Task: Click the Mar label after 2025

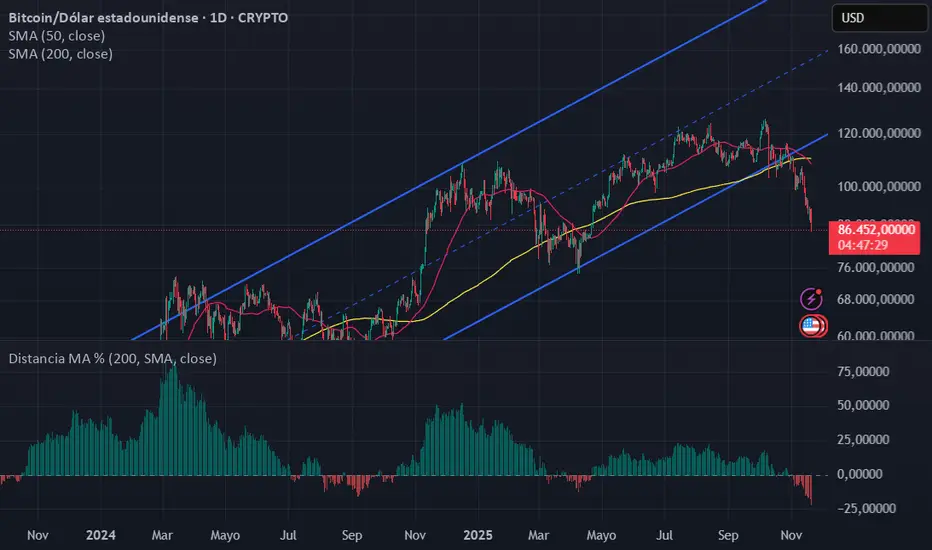Action: point(538,535)
